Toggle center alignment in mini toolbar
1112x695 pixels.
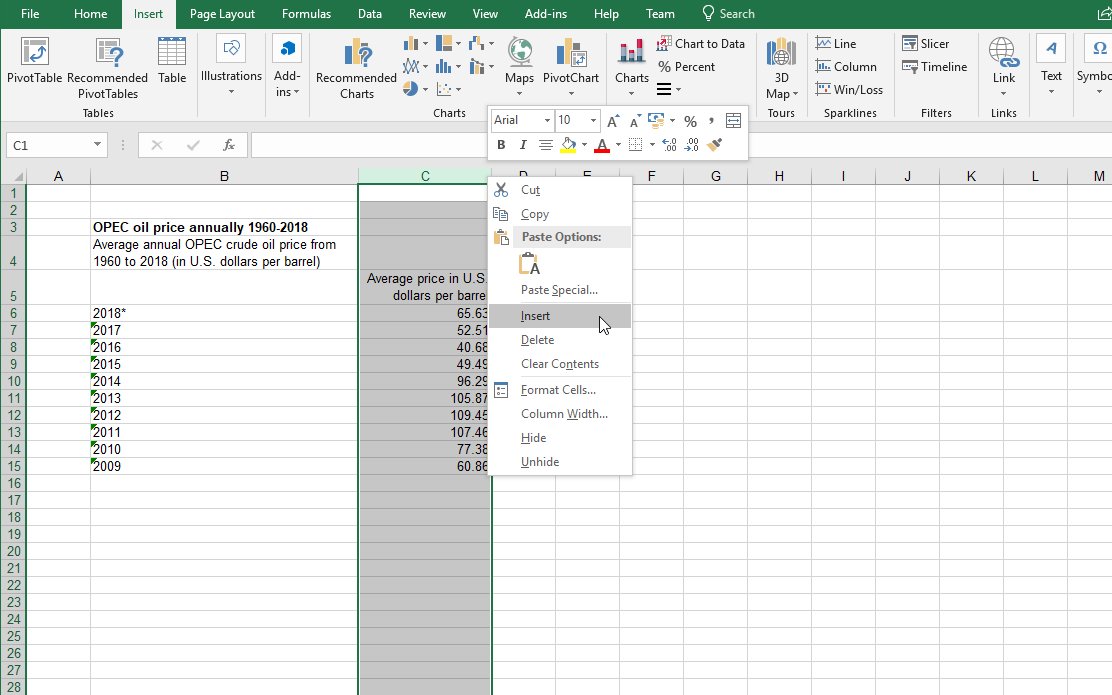545,145
